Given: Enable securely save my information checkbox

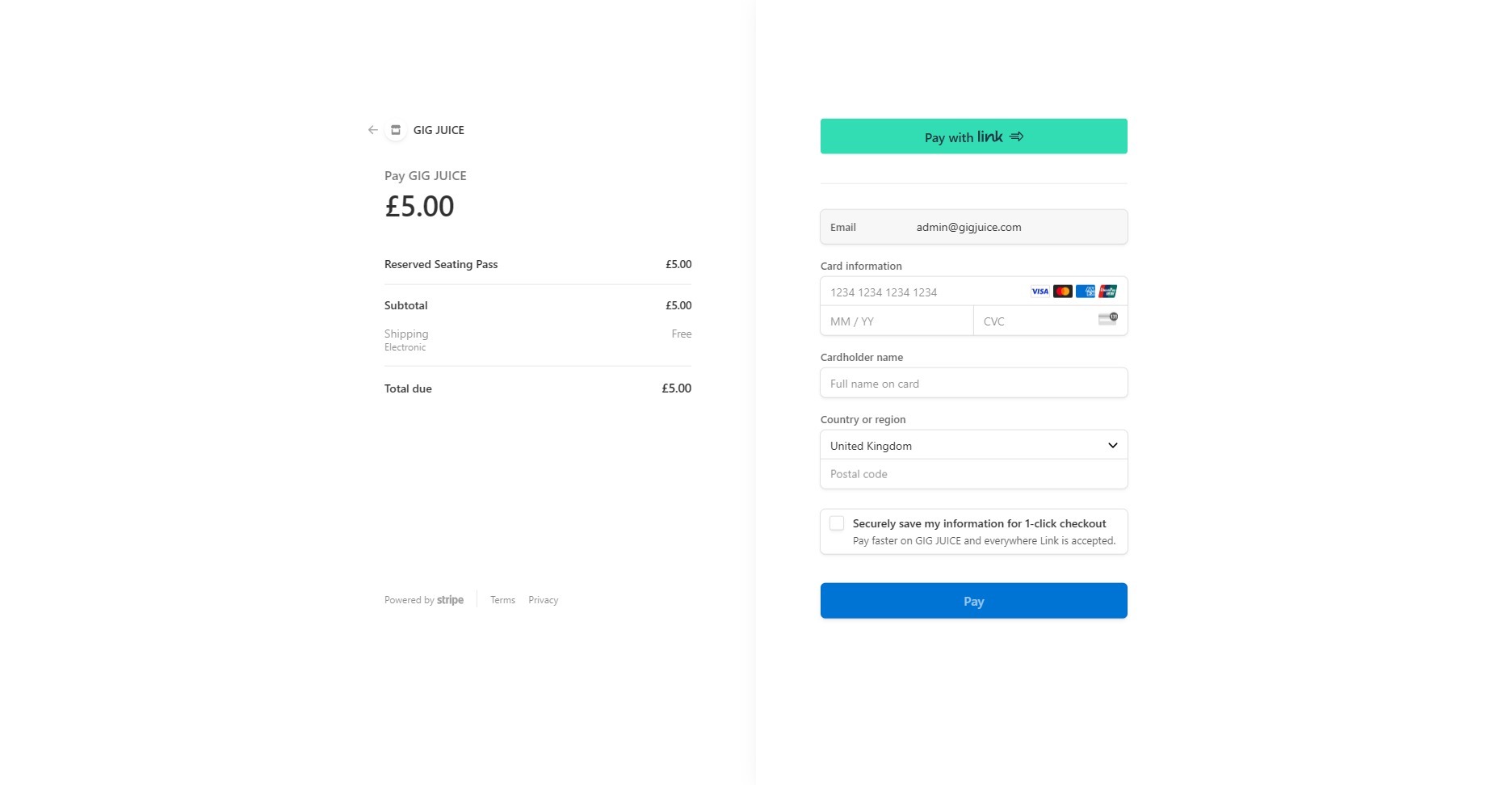Looking at the screenshot, I should click(837, 523).
